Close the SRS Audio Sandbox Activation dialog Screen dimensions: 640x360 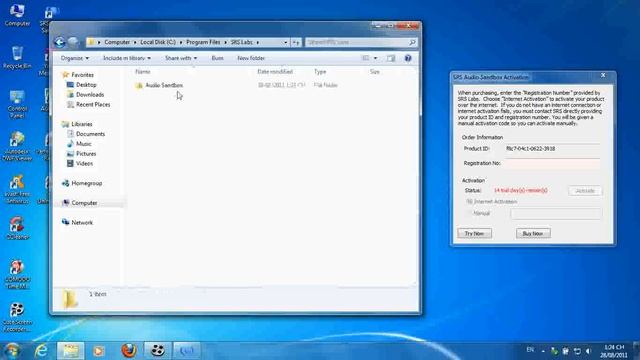pos(603,76)
